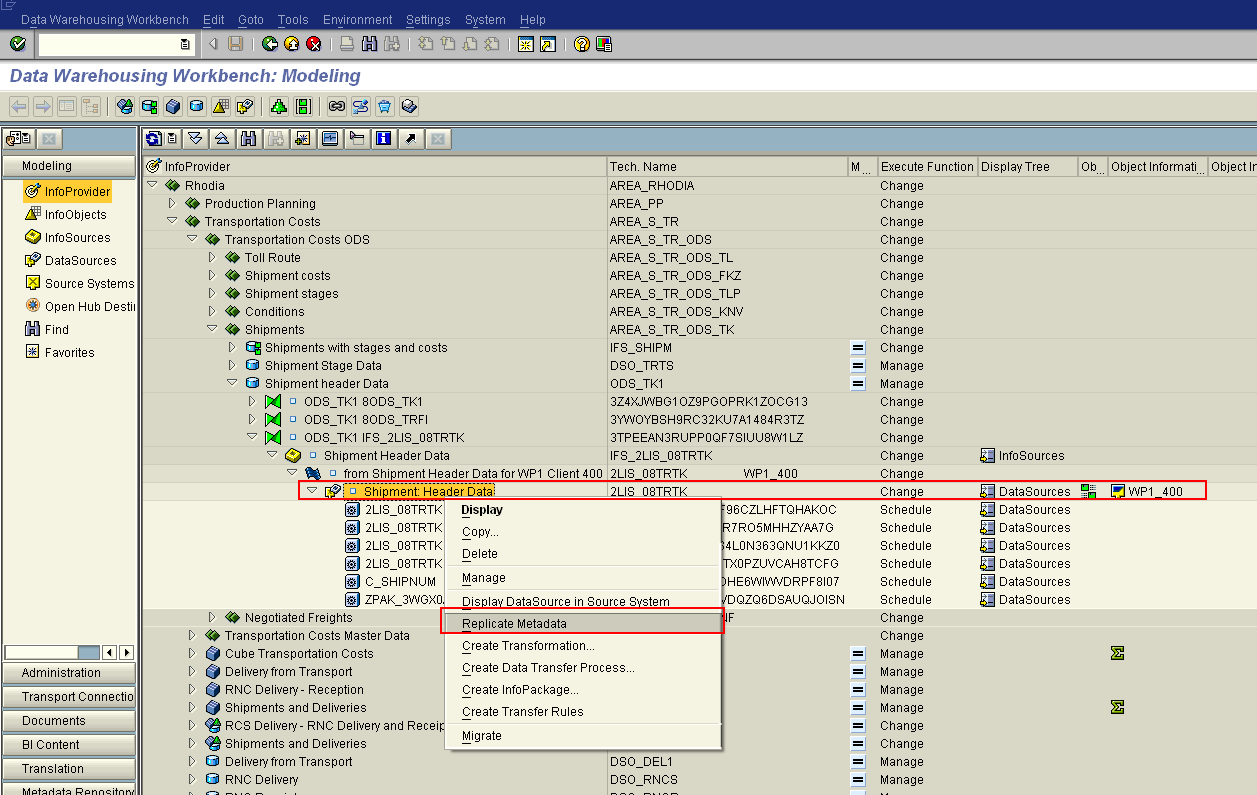
Task: Collapse the Rhodia tree node
Action: point(153,185)
